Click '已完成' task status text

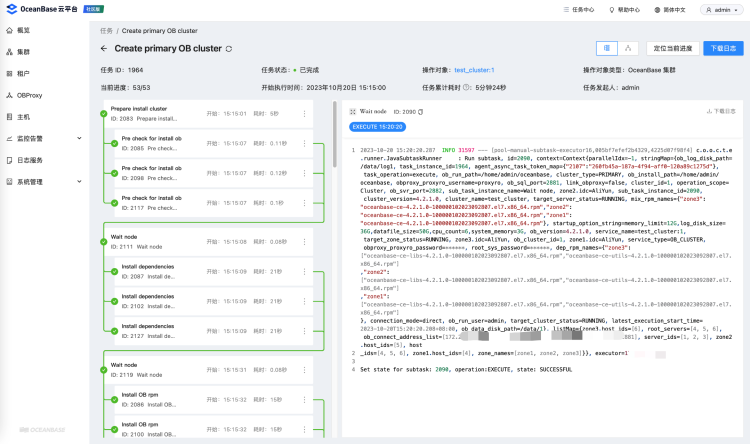click(x=309, y=70)
